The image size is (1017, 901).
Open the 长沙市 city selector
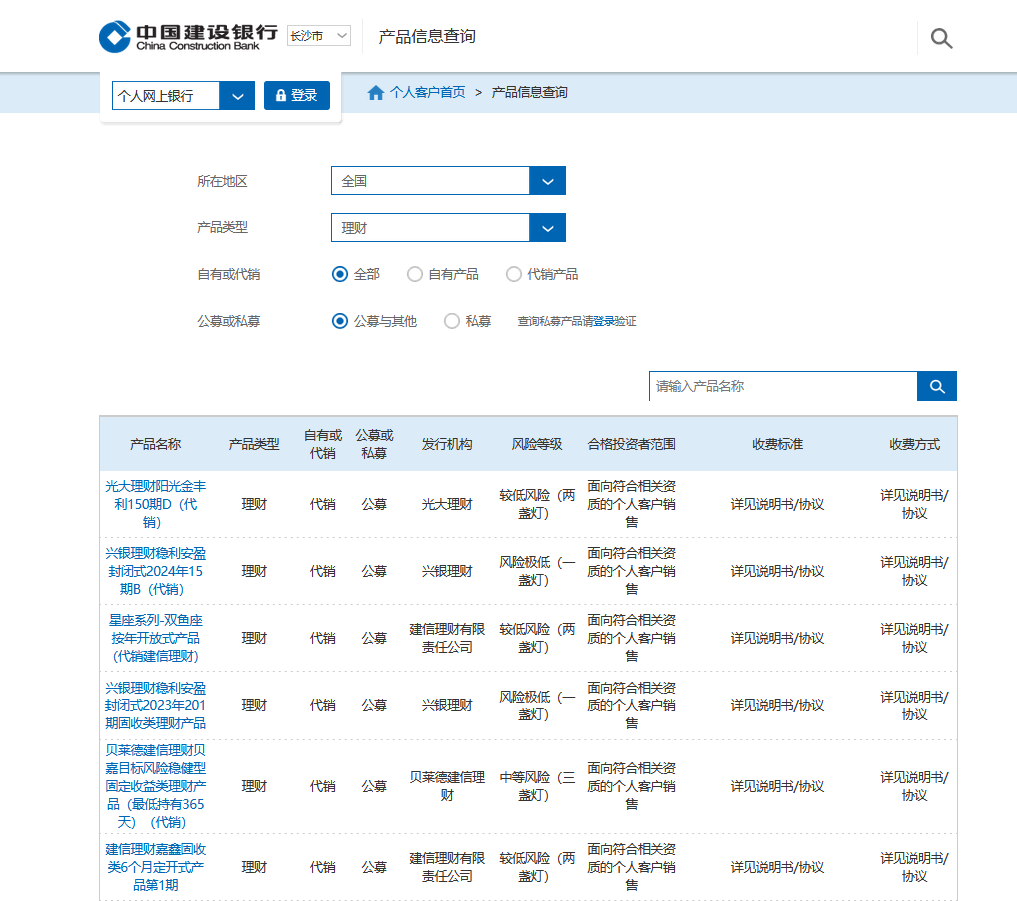pos(319,36)
